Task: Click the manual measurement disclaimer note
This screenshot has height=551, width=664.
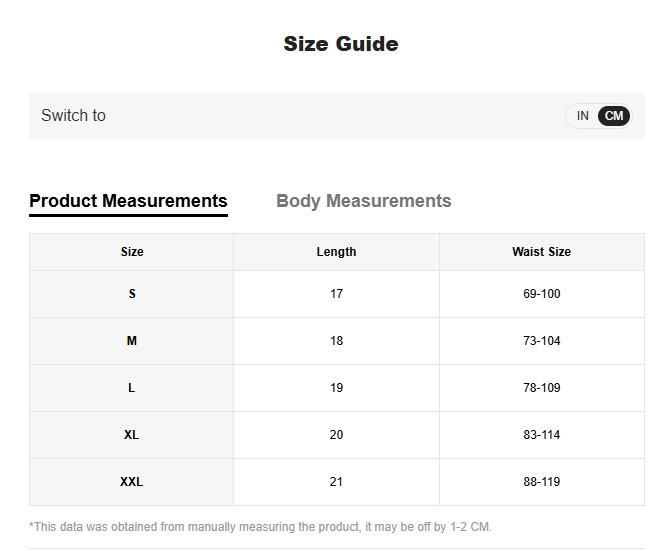Action: (261, 527)
